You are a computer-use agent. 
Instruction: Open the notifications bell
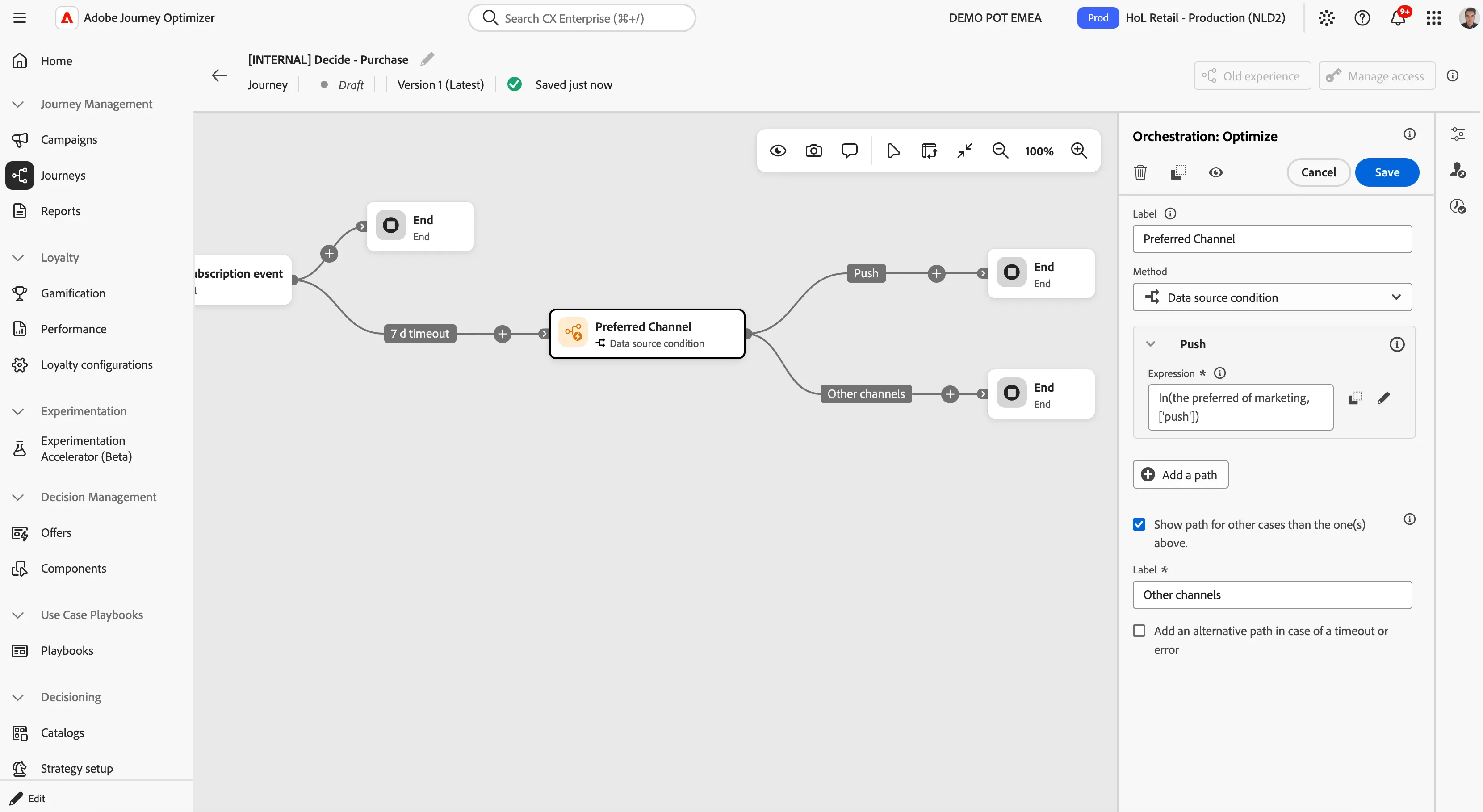pos(1398,18)
